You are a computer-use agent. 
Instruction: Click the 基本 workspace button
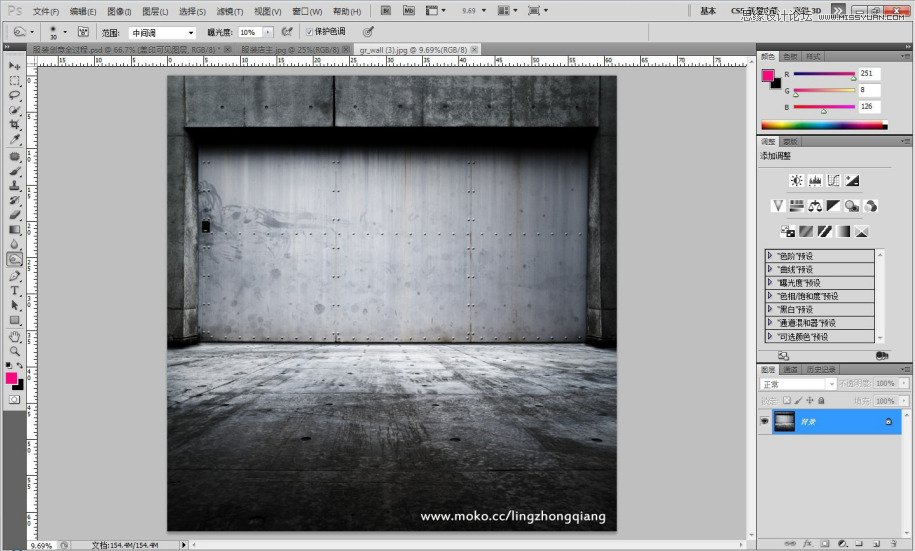(708, 11)
